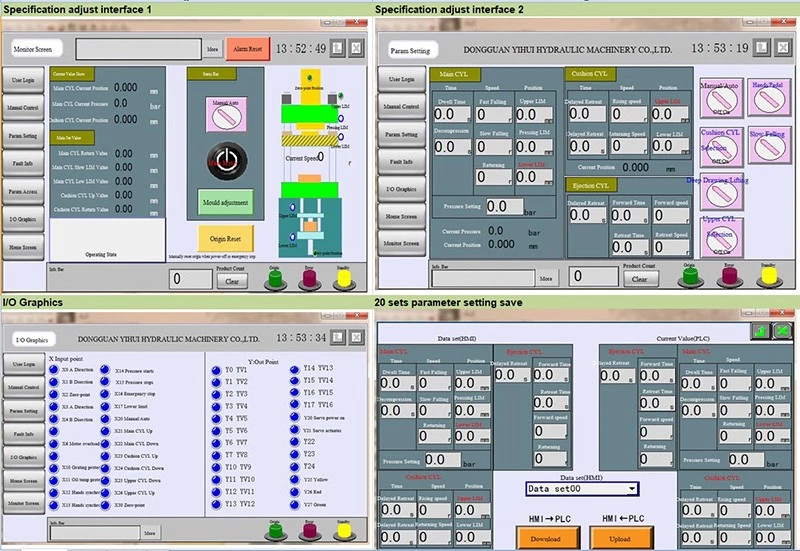Click the red Error lamp in interface 2

click(x=729, y=276)
